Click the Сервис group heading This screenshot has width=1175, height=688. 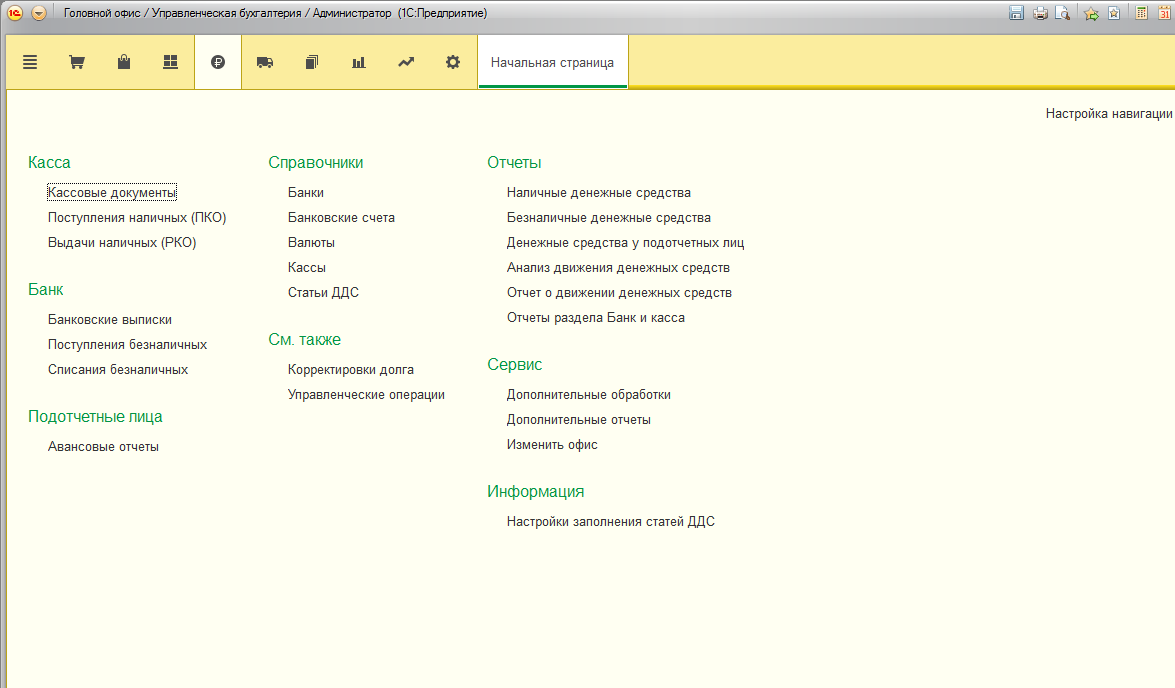(x=515, y=364)
